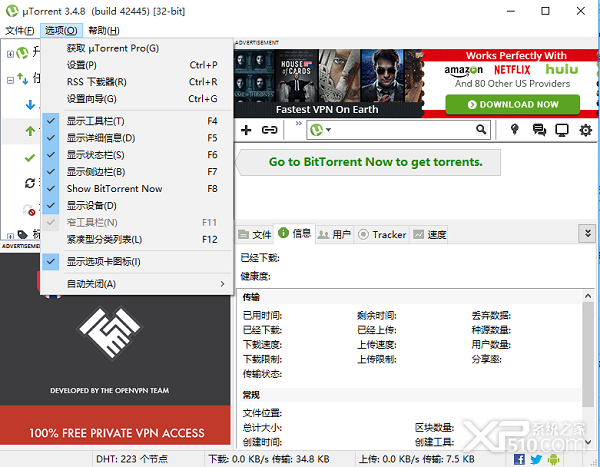Screen dimensions: 600x467
Task: Open the search engine dropdown arrow
Action: pos(328,130)
